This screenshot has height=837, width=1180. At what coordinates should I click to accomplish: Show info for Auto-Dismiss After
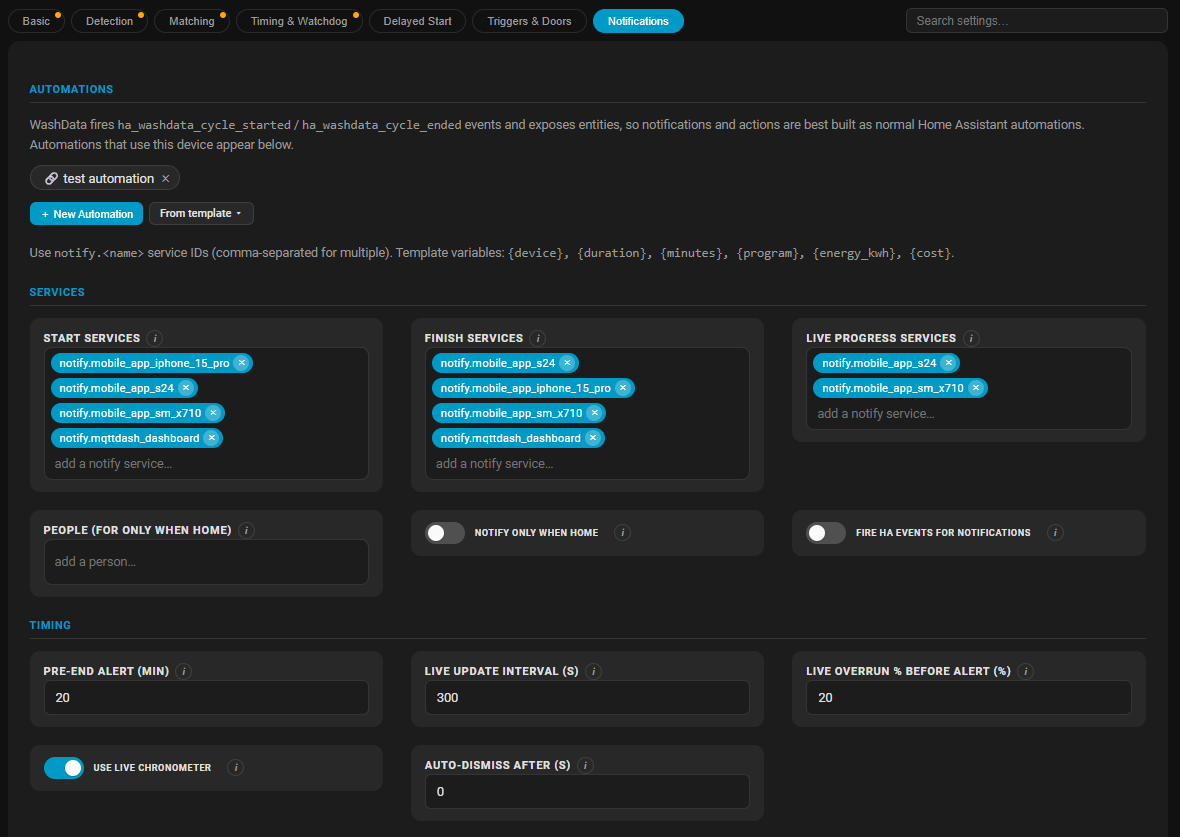585,765
